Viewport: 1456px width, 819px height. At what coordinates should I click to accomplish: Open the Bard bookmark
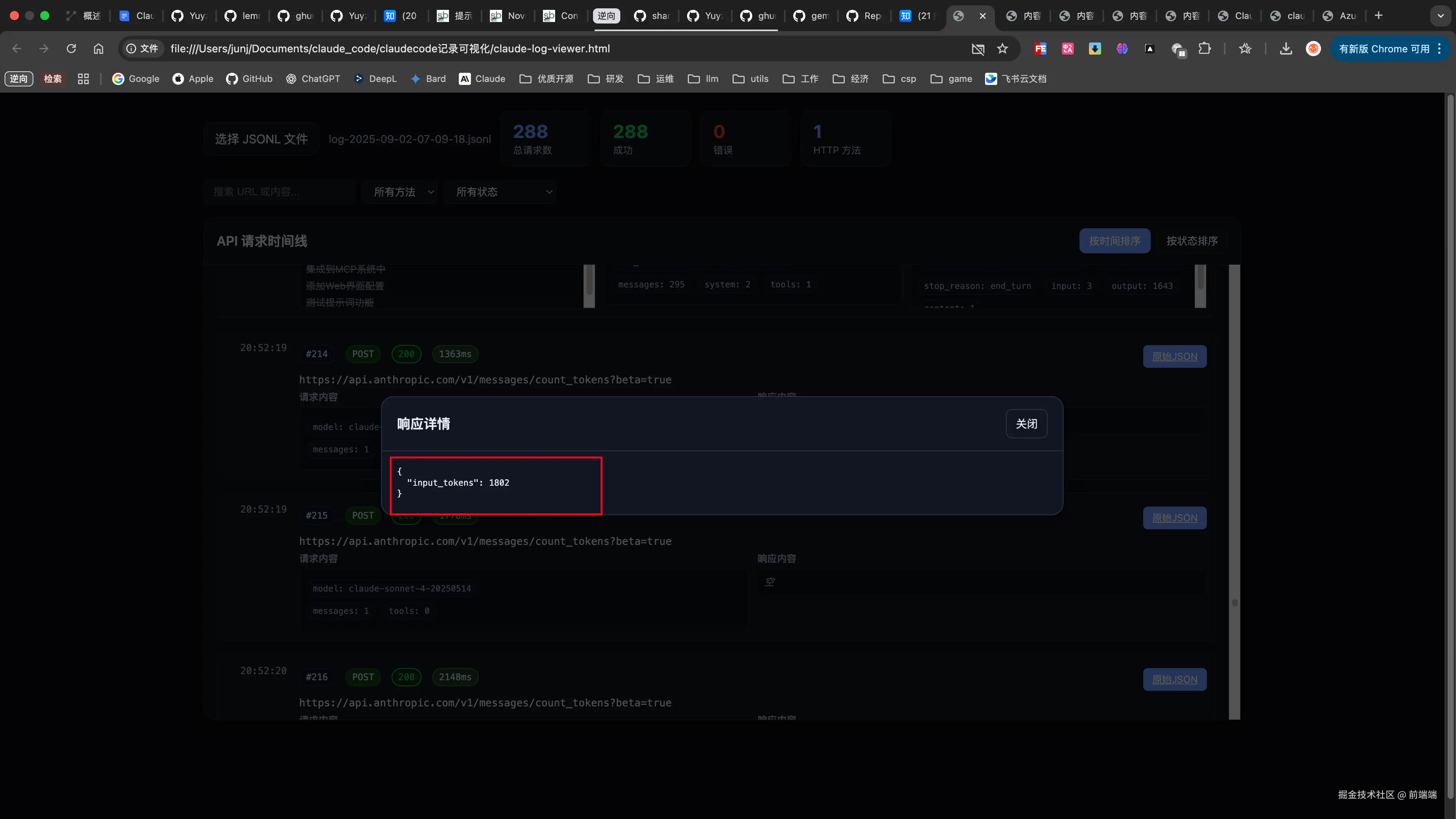point(428,78)
